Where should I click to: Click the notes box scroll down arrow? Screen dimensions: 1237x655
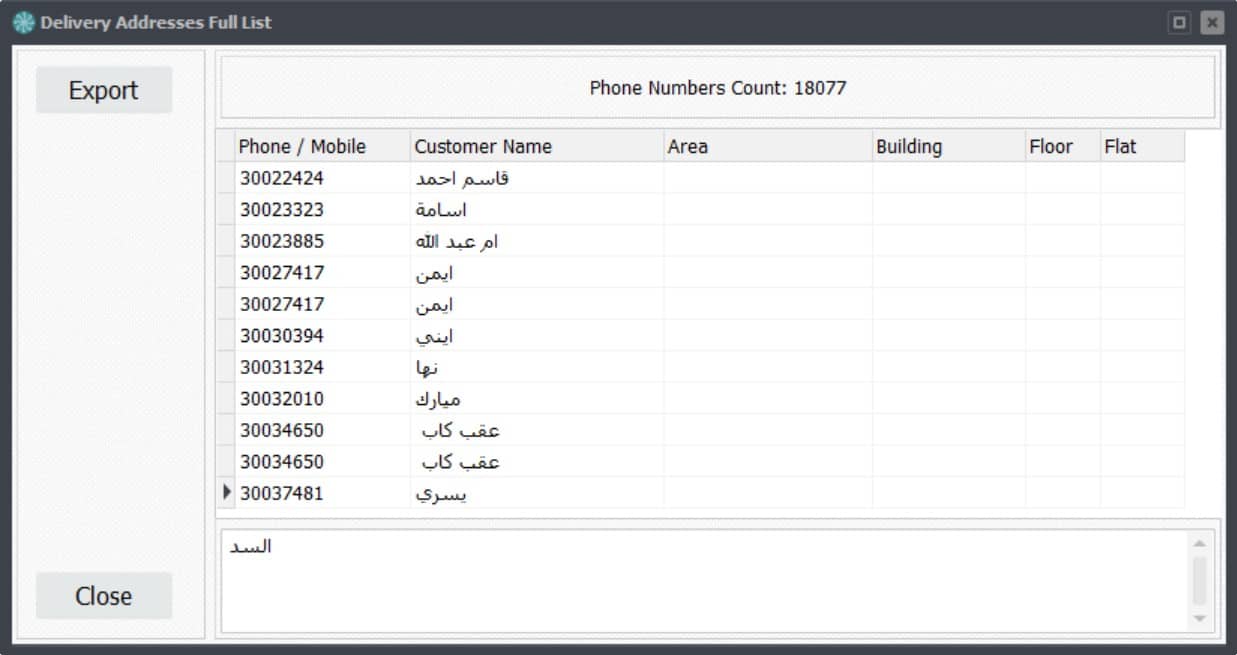click(1199, 620)
